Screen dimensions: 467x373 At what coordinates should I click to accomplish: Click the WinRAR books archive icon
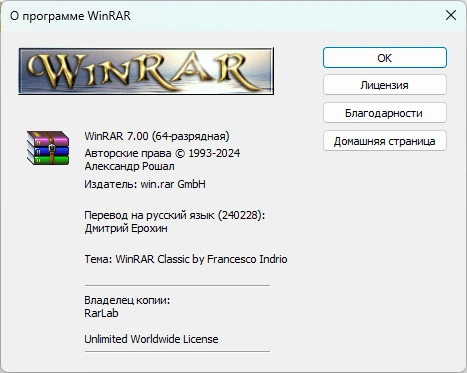[x=48, y=148]
